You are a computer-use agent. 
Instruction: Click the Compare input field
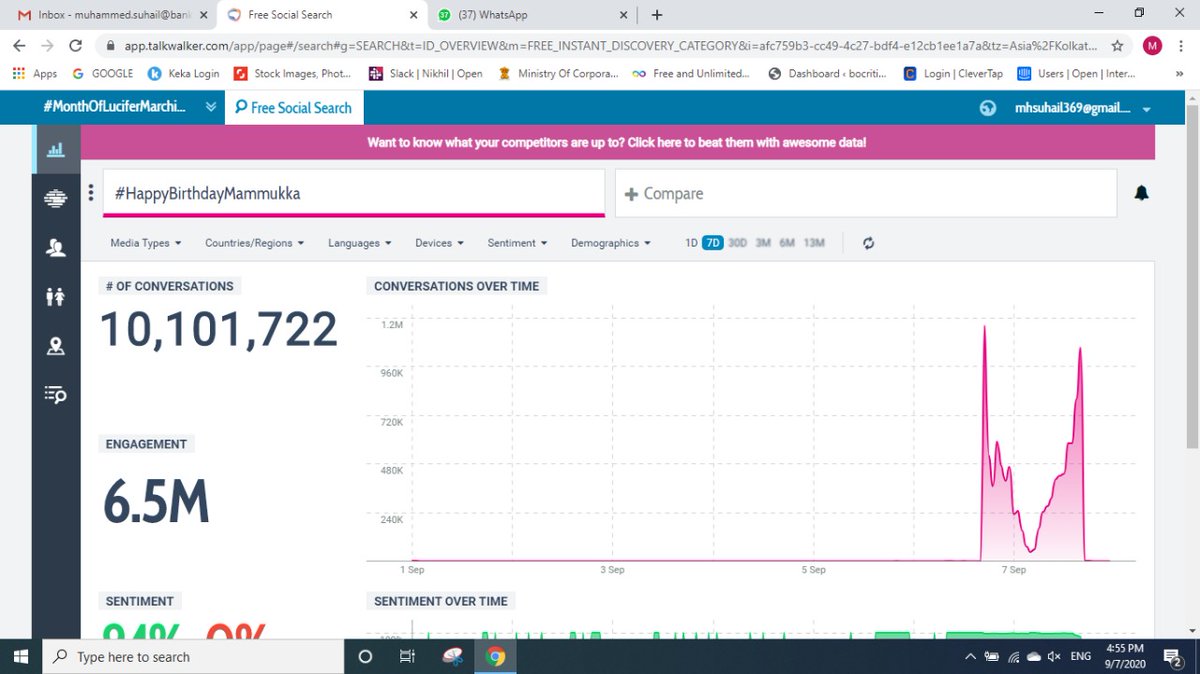pos(866,193)
